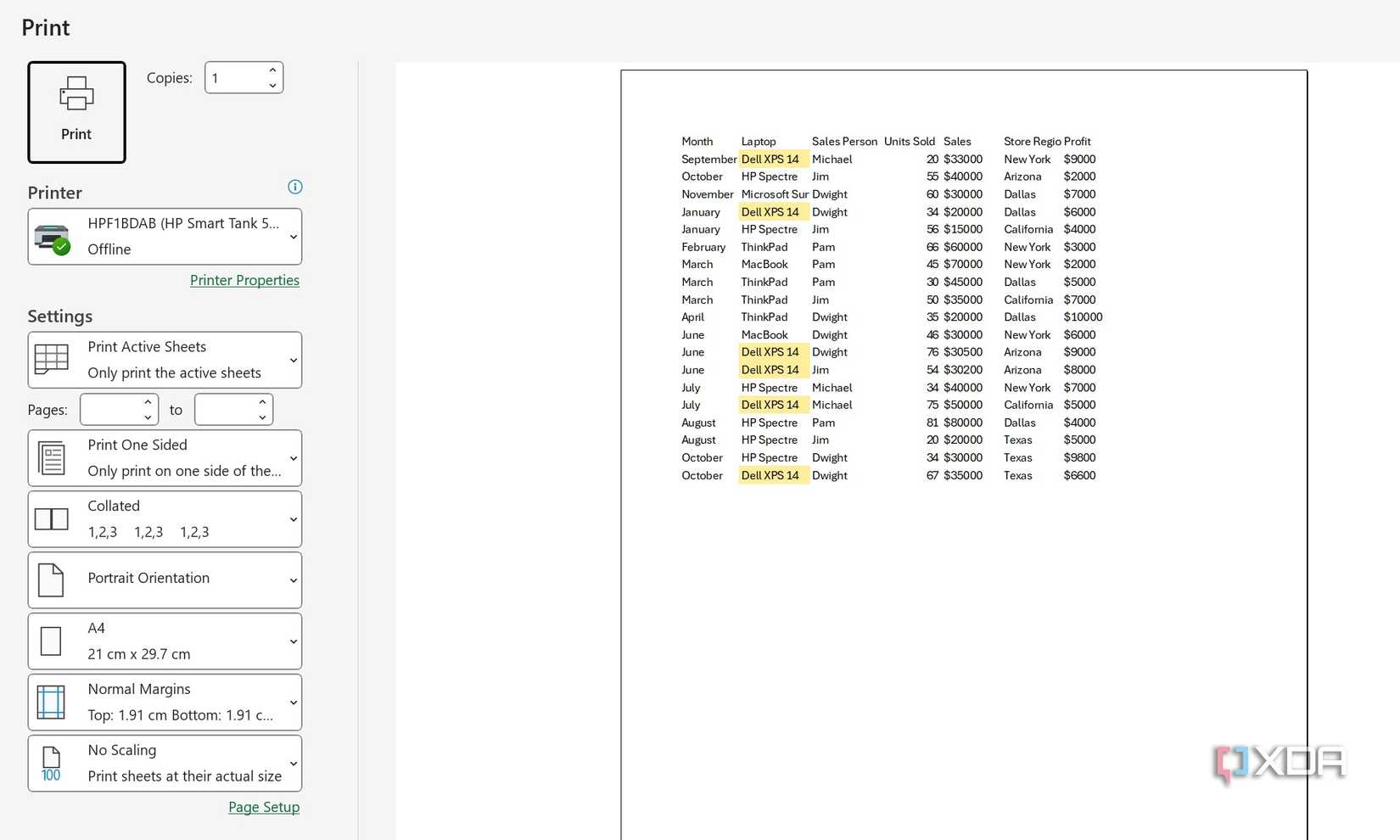The width and height of the screenshot is (1400, 840).
Task: Increase the number of copies
Action: click(272, 70)
